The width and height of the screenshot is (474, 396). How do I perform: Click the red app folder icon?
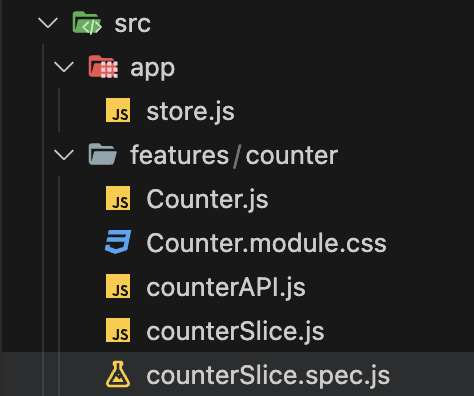click(103, 67)
